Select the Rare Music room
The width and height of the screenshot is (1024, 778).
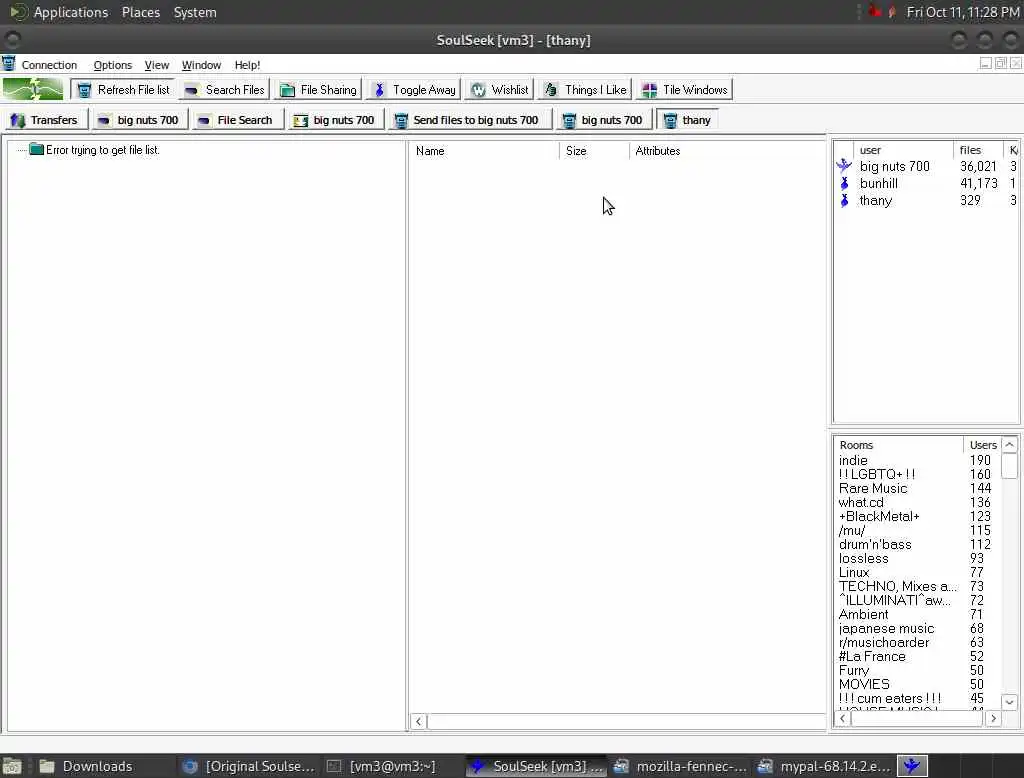[872, 489]
